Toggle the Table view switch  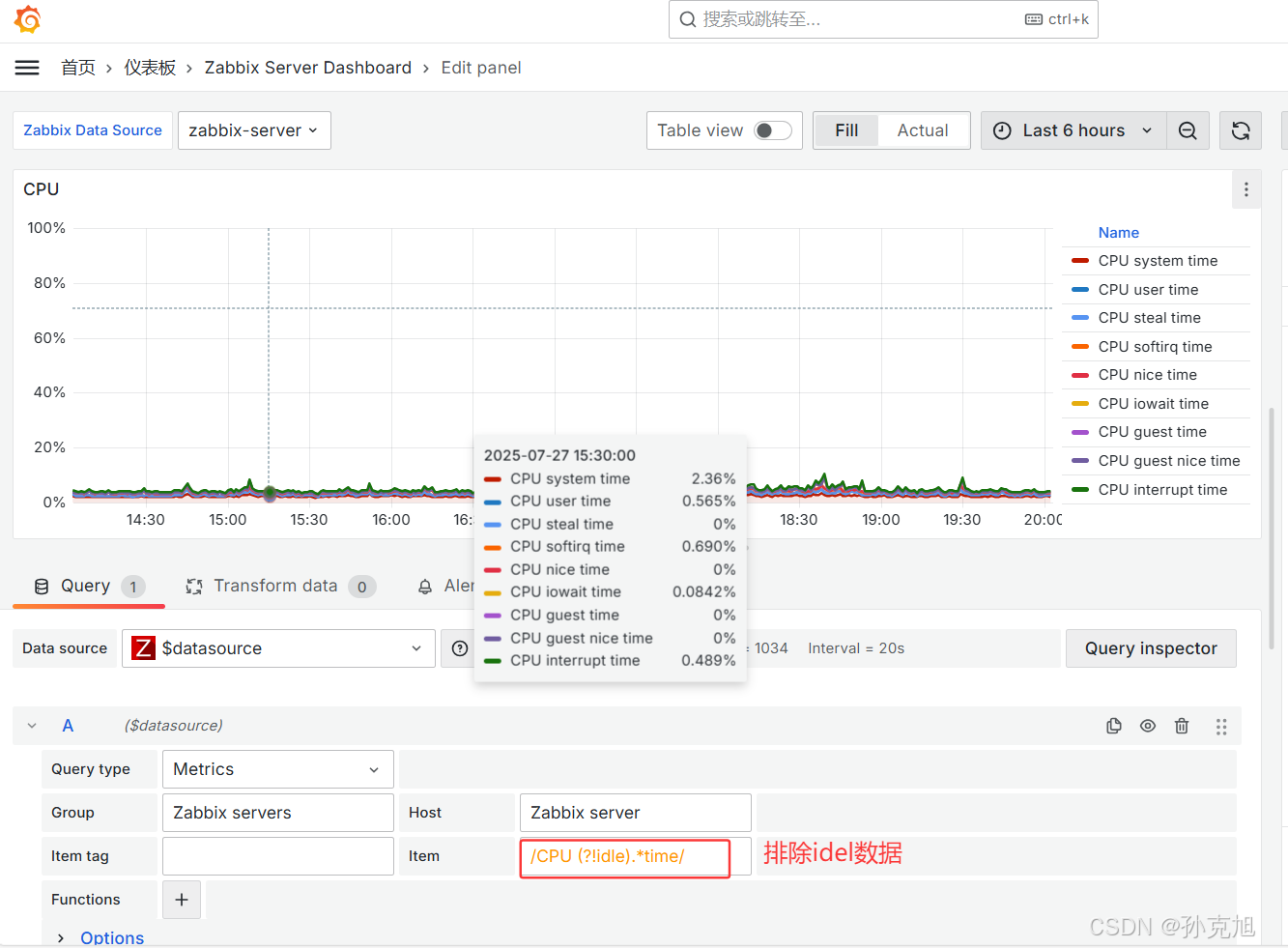773,130
